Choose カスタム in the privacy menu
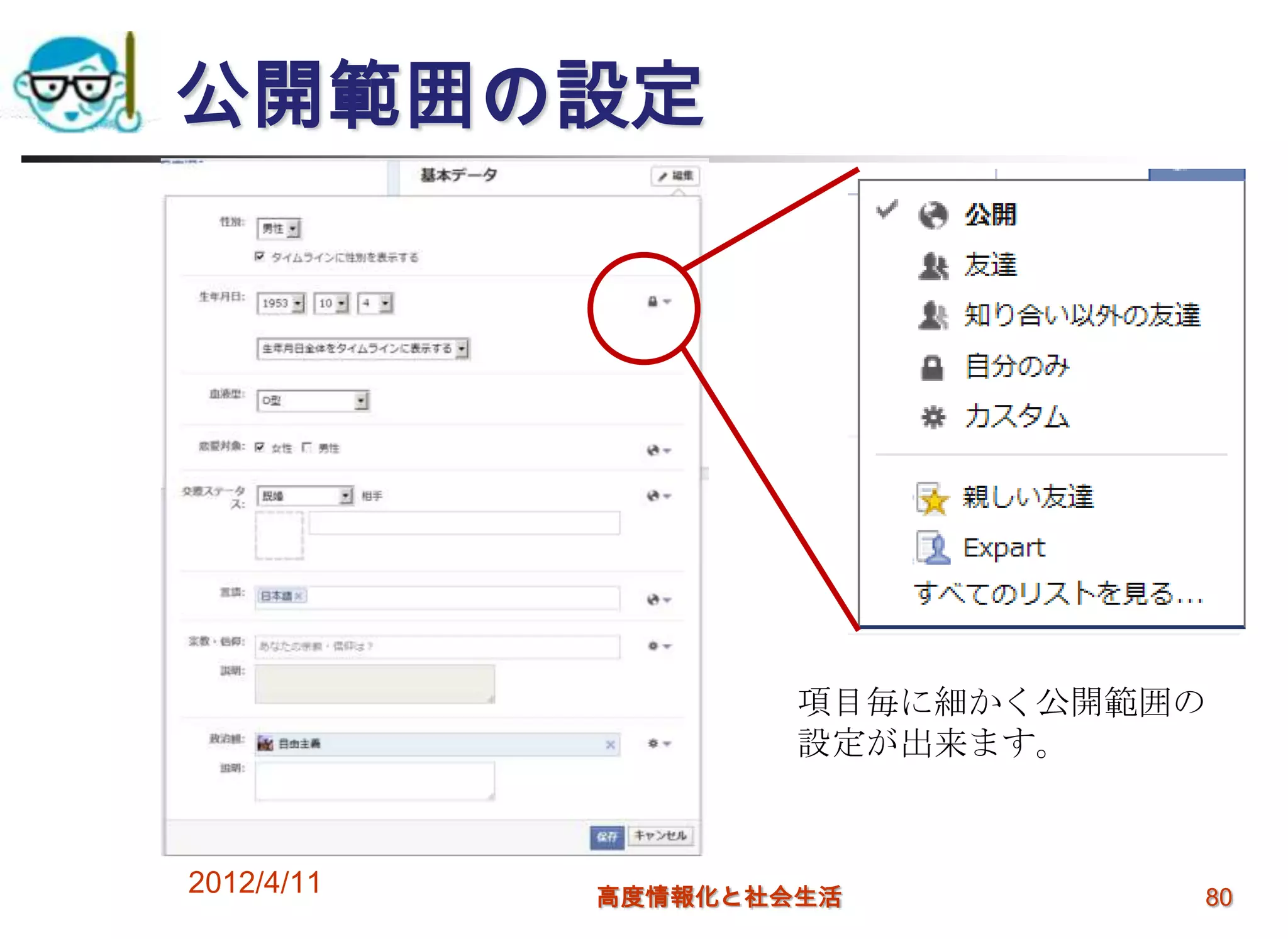The image size is (1288, 939). point(1017,417)
